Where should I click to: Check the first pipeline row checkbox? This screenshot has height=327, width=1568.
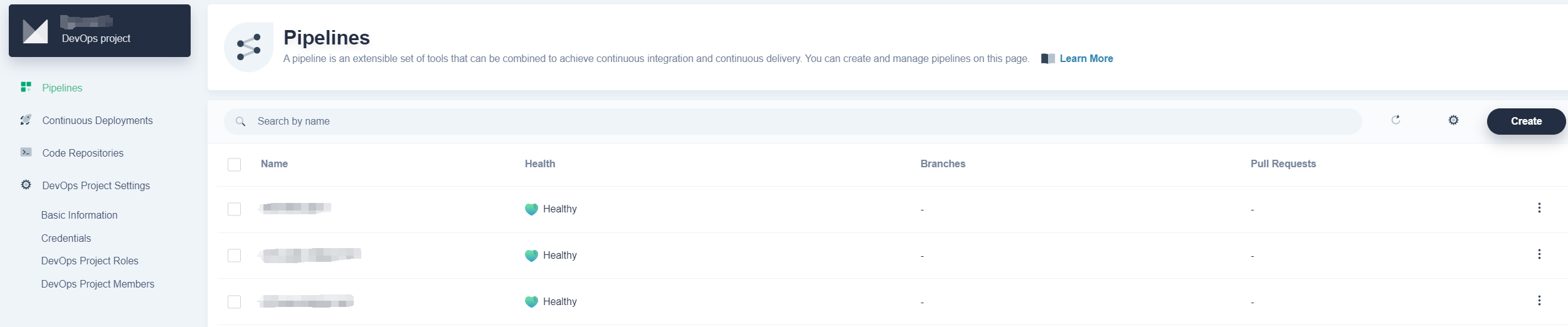(234, 209)
